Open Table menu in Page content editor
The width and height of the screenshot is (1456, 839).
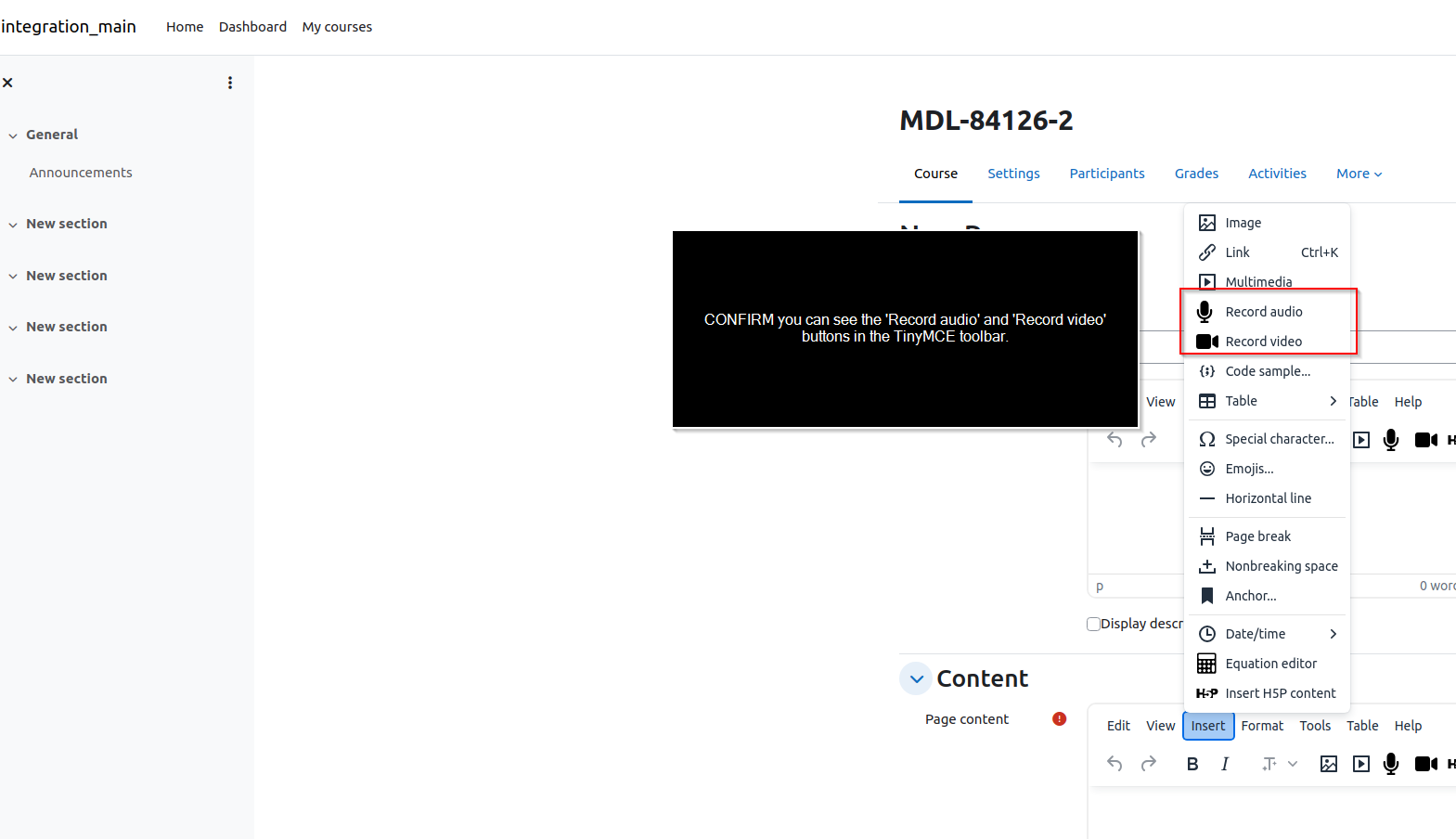click(x=1362, y=726)
